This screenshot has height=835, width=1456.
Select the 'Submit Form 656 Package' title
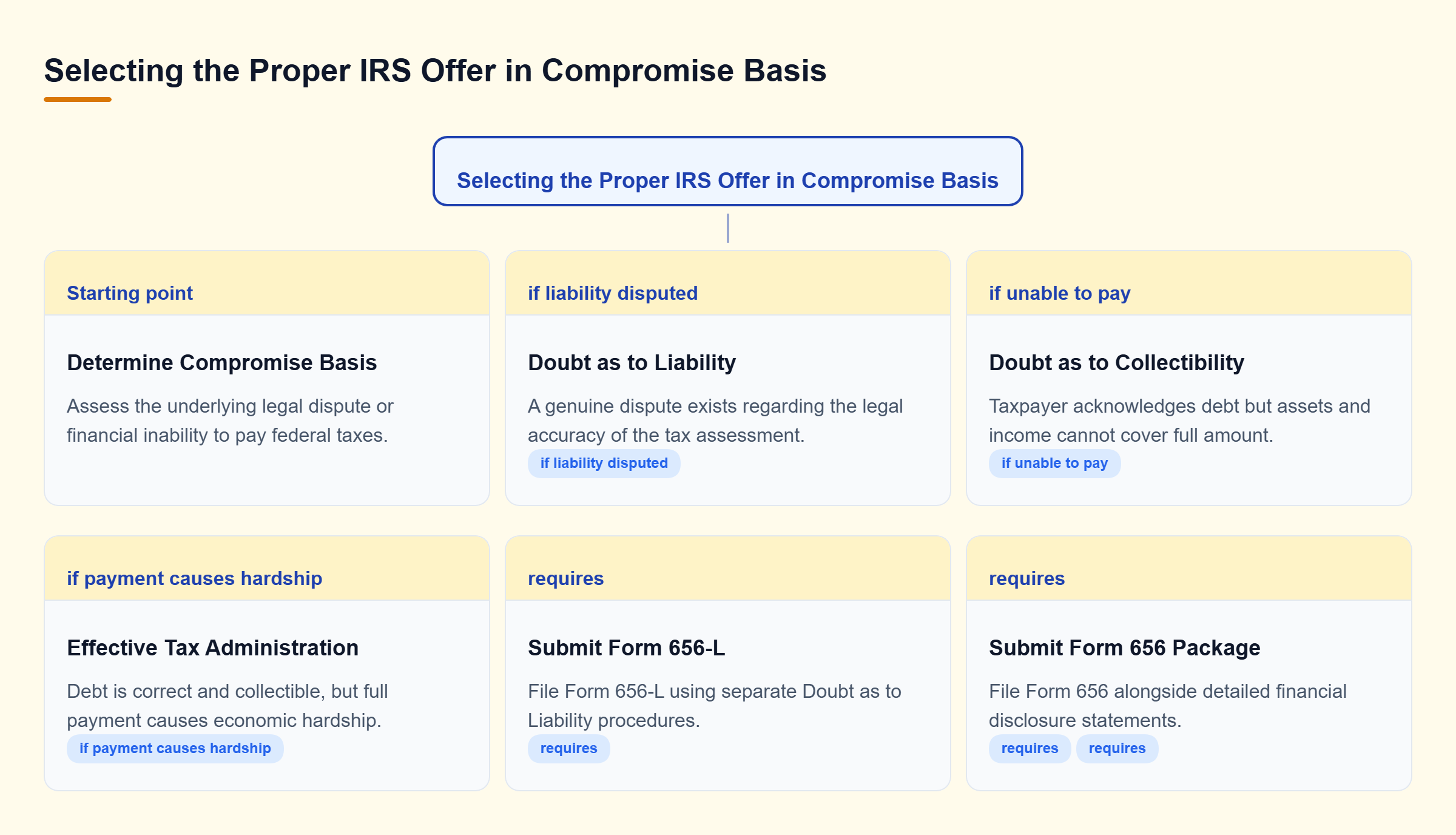[1124, 647]
